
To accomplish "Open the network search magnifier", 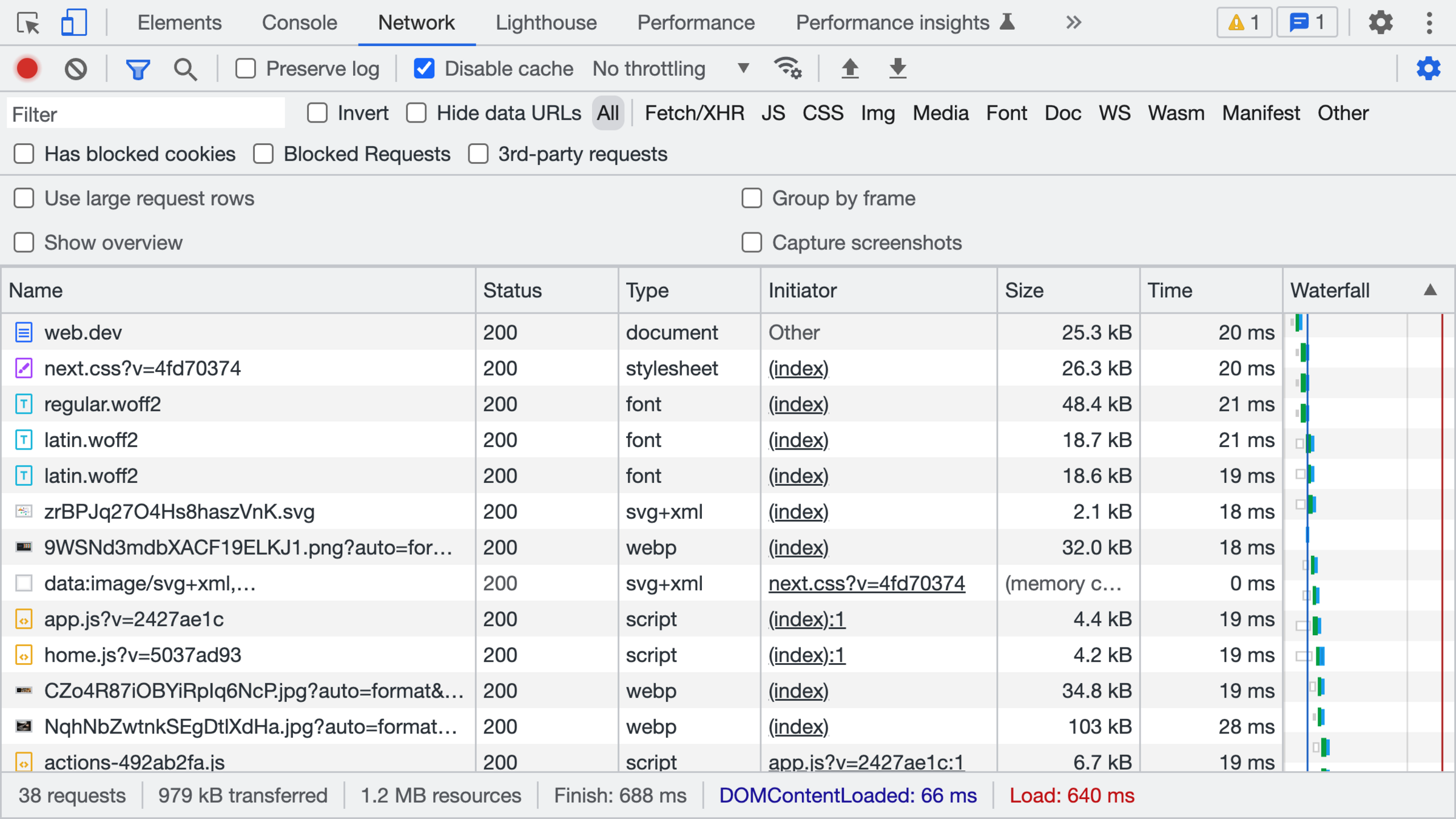I will click(x=185, y=69).
